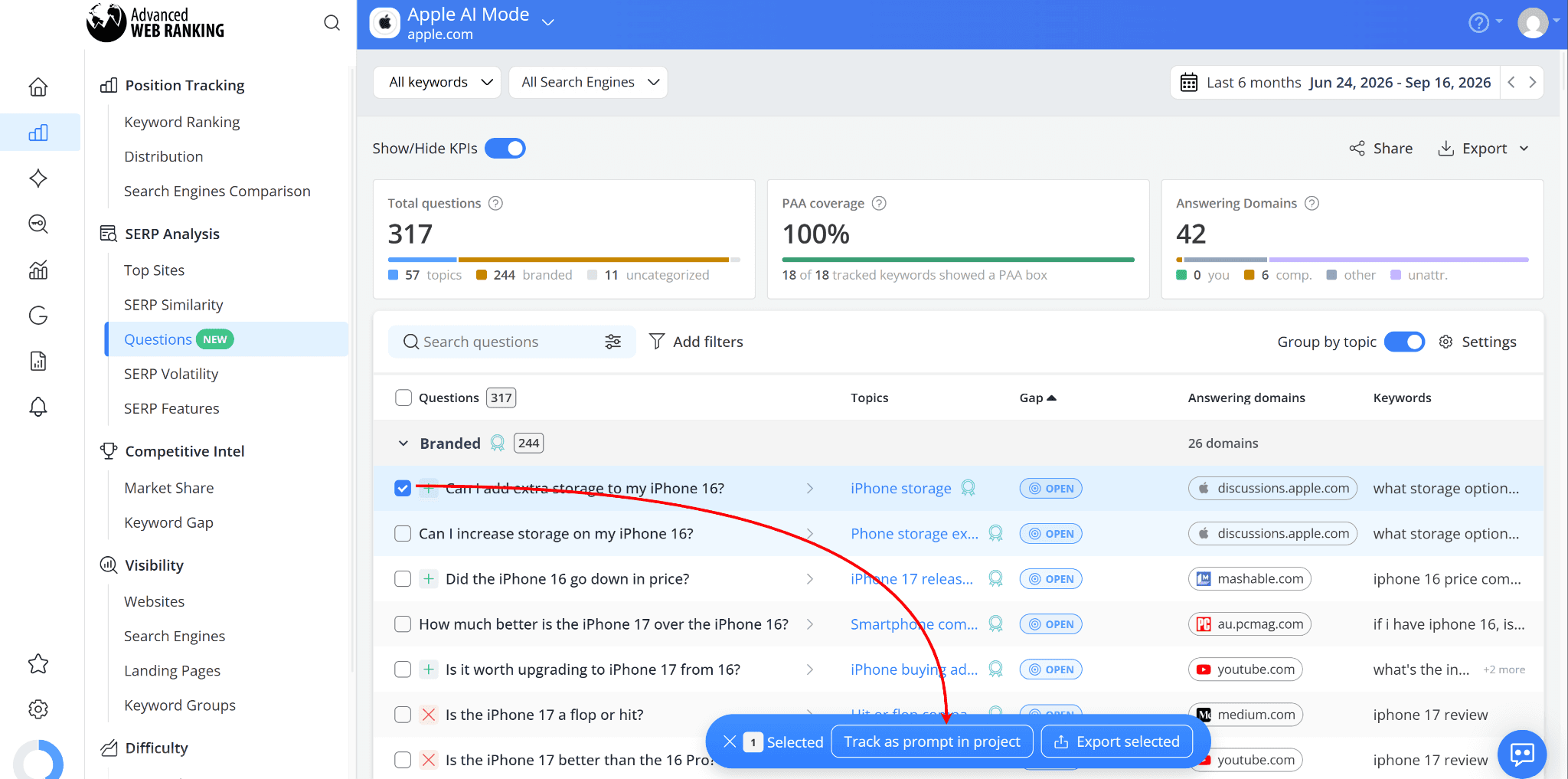Click Track as prompt in project
This screenshot has height=779, width=1568.
pyautogui.click(x=932, y=741)
